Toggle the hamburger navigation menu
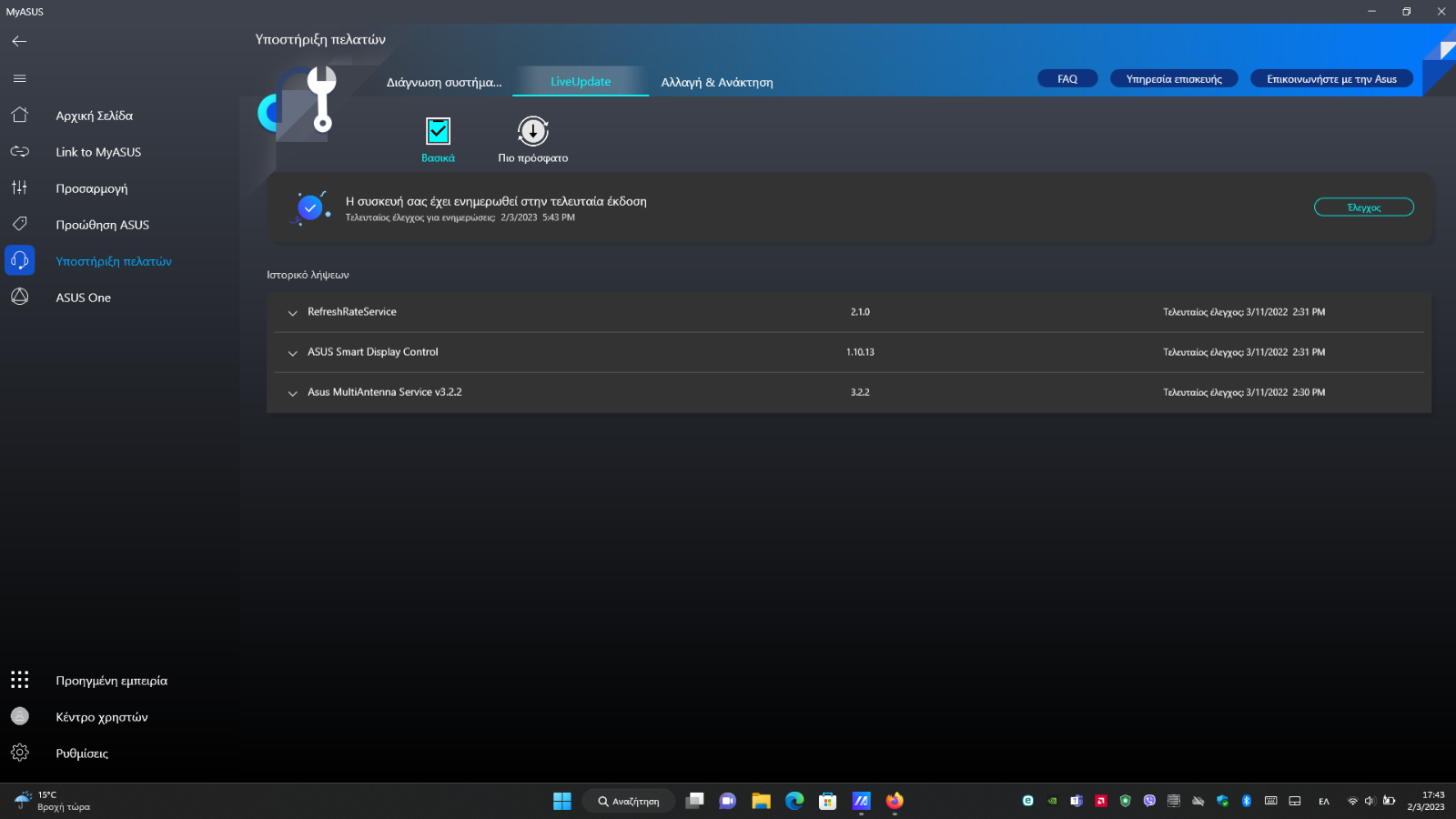 (19, 78)
